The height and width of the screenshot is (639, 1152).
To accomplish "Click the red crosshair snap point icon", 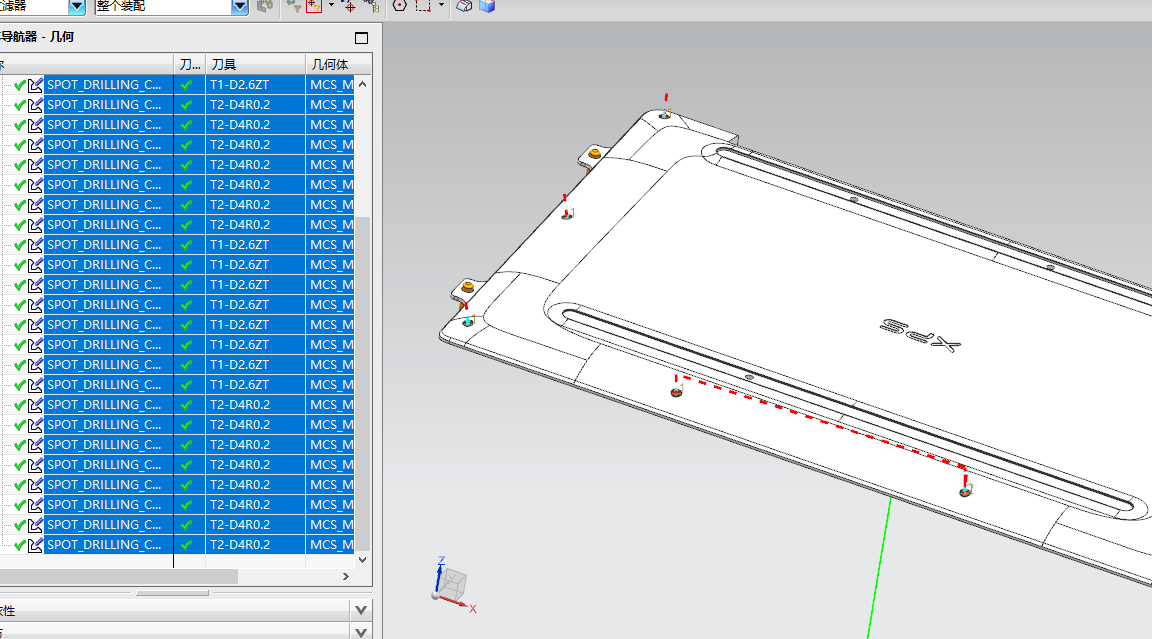I will (x=348, y=6).
